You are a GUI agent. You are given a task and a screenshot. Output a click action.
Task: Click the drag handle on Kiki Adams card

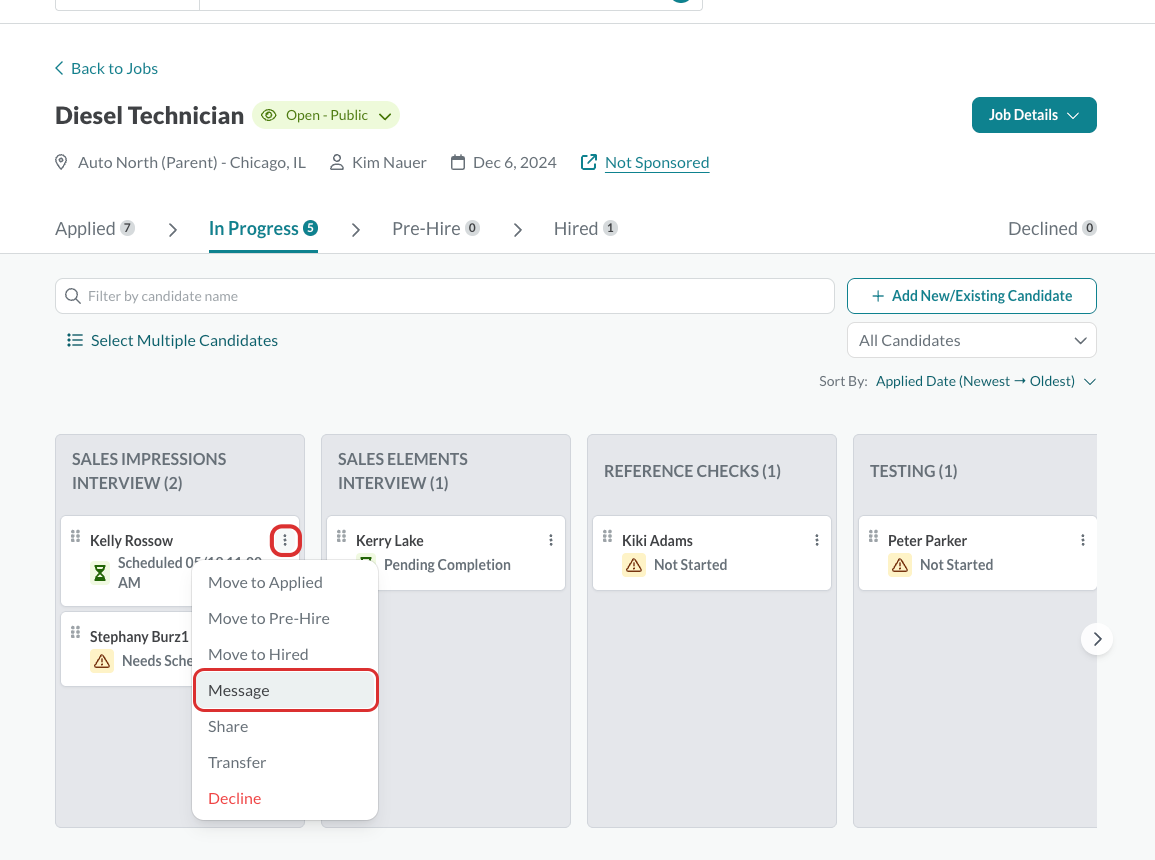pyautogui.click(x=607, y=536)
